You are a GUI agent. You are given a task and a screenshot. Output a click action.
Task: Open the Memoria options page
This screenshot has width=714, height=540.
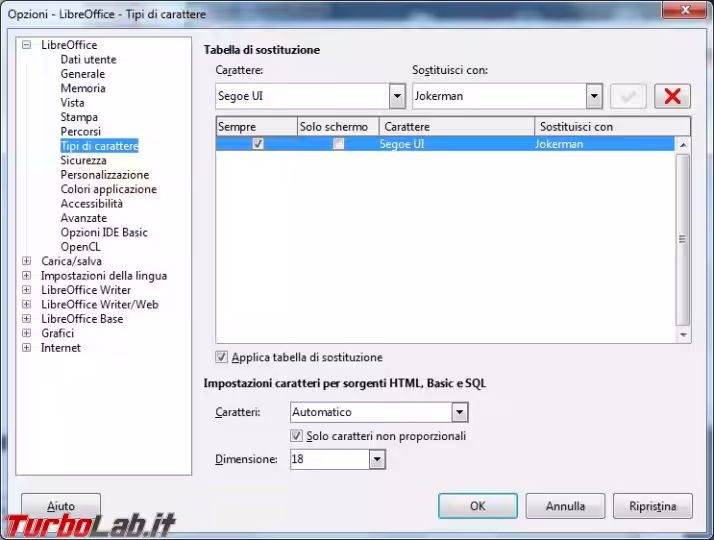(x=83, y=88)
